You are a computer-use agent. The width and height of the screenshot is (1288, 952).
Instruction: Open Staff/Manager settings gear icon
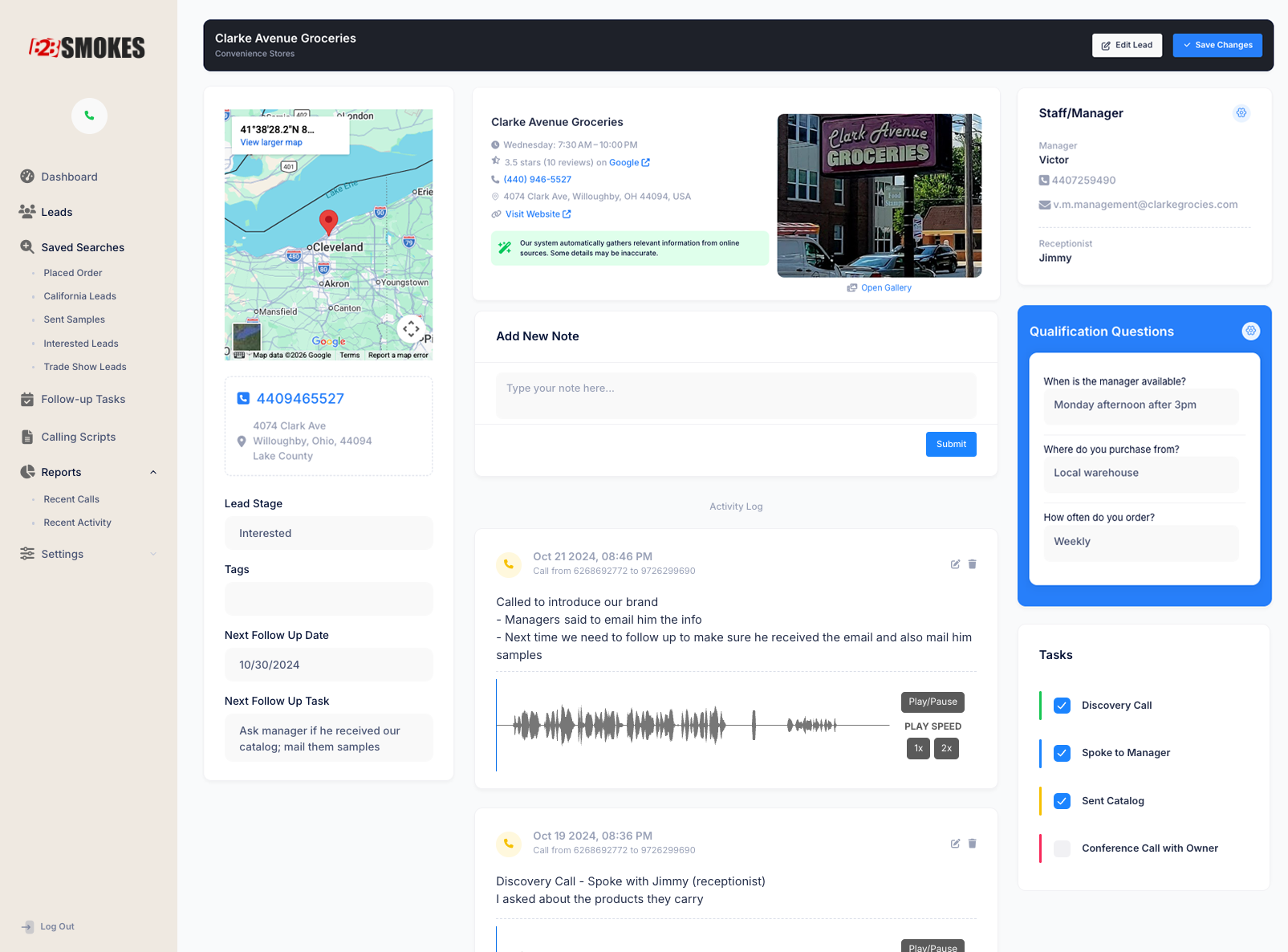tap(1241, 113)
